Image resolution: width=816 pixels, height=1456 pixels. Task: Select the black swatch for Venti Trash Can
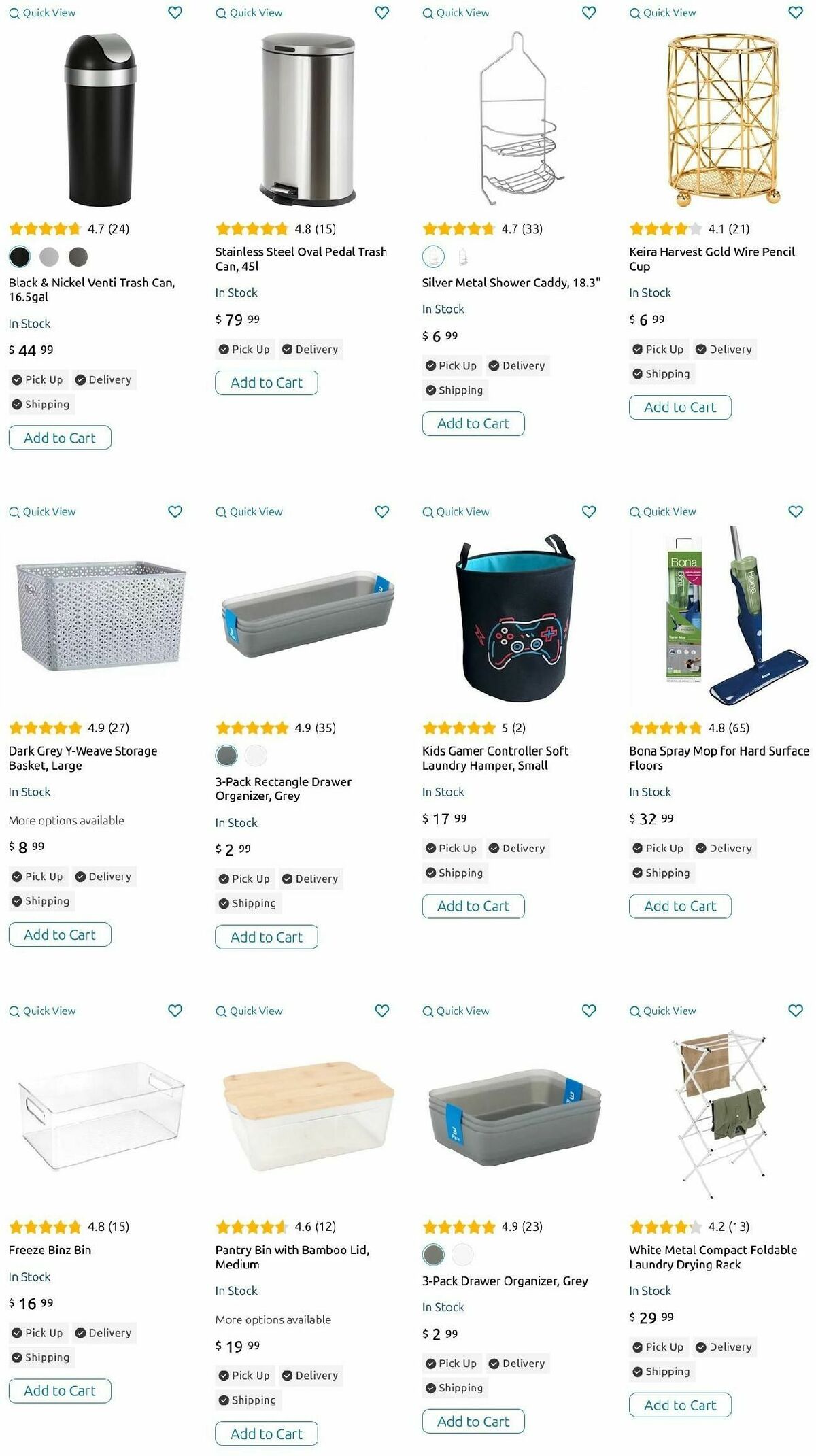(20, 257)
